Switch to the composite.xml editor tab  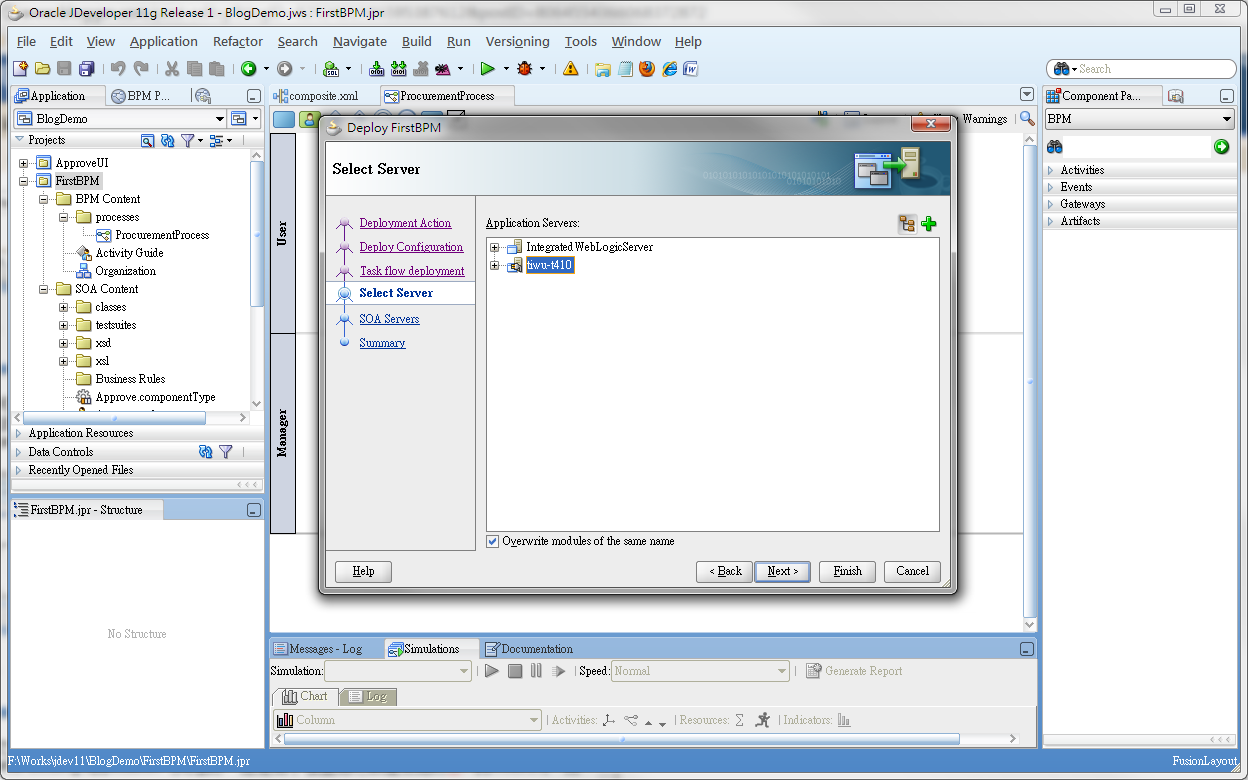pos(324,96)
